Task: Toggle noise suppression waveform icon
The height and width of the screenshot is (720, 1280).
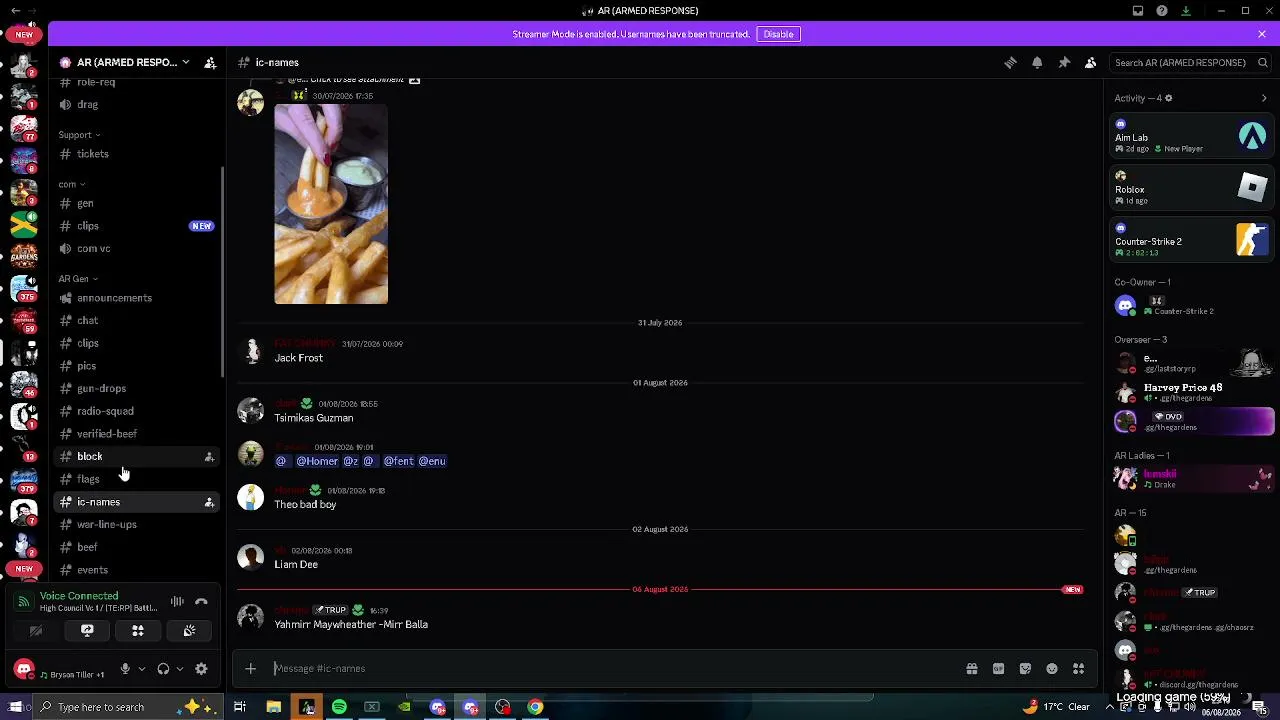Action: coord(177,601)
